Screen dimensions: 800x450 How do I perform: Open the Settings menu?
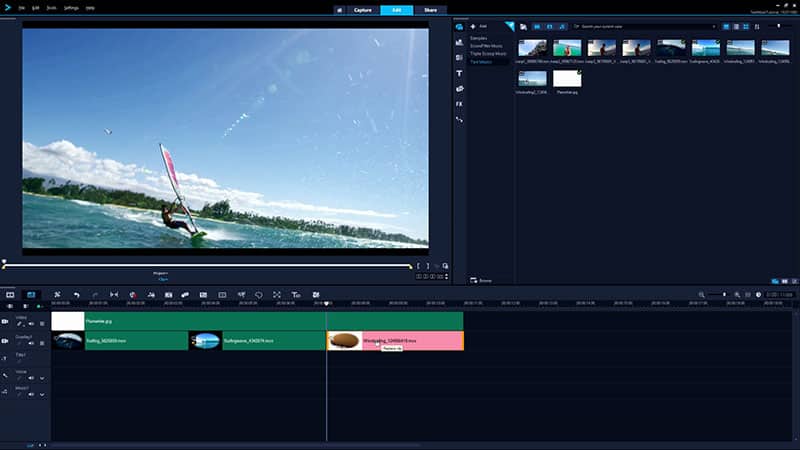tap(71, 8)
